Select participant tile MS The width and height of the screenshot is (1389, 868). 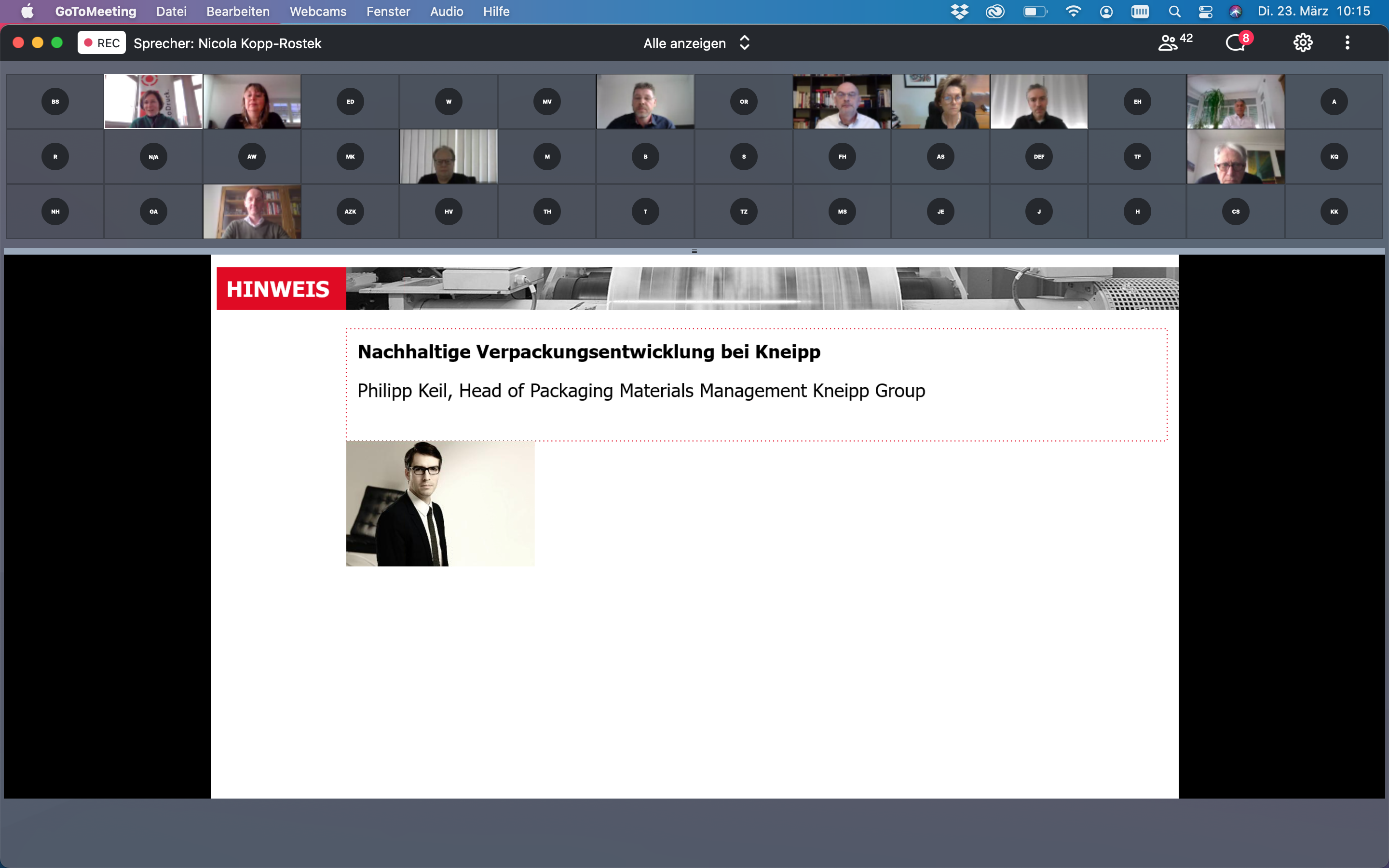[x=842, y=212]
